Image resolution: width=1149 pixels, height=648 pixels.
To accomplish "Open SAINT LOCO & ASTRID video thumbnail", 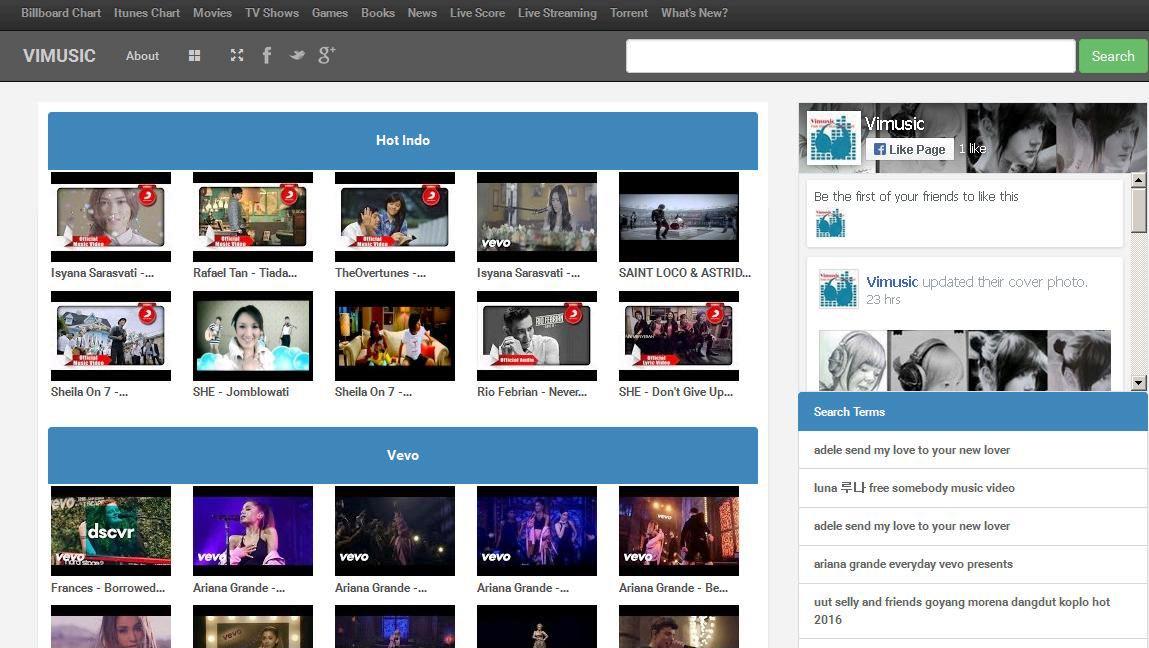I will 679,217.
